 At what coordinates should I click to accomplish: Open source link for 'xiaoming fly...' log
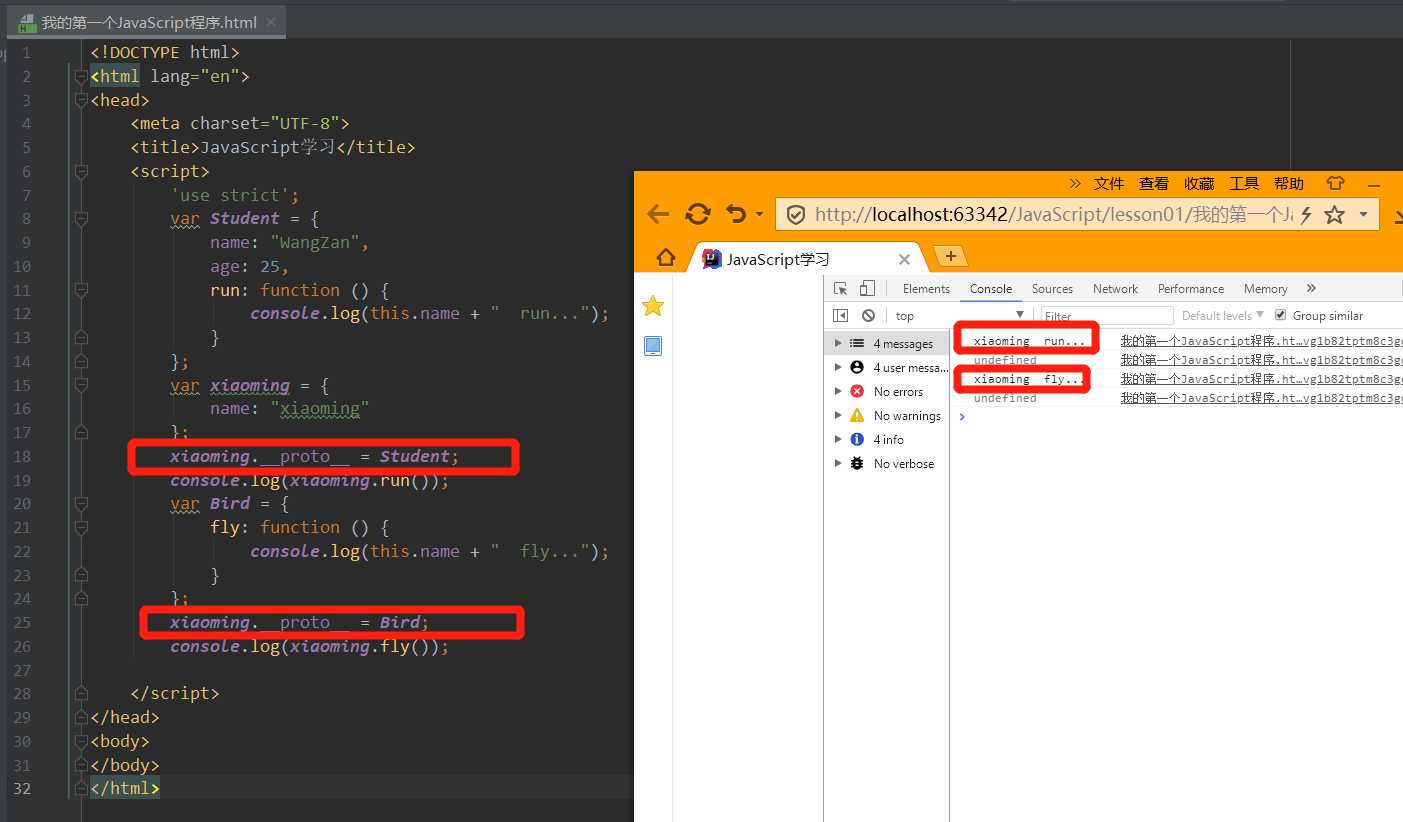(1261, 379)
